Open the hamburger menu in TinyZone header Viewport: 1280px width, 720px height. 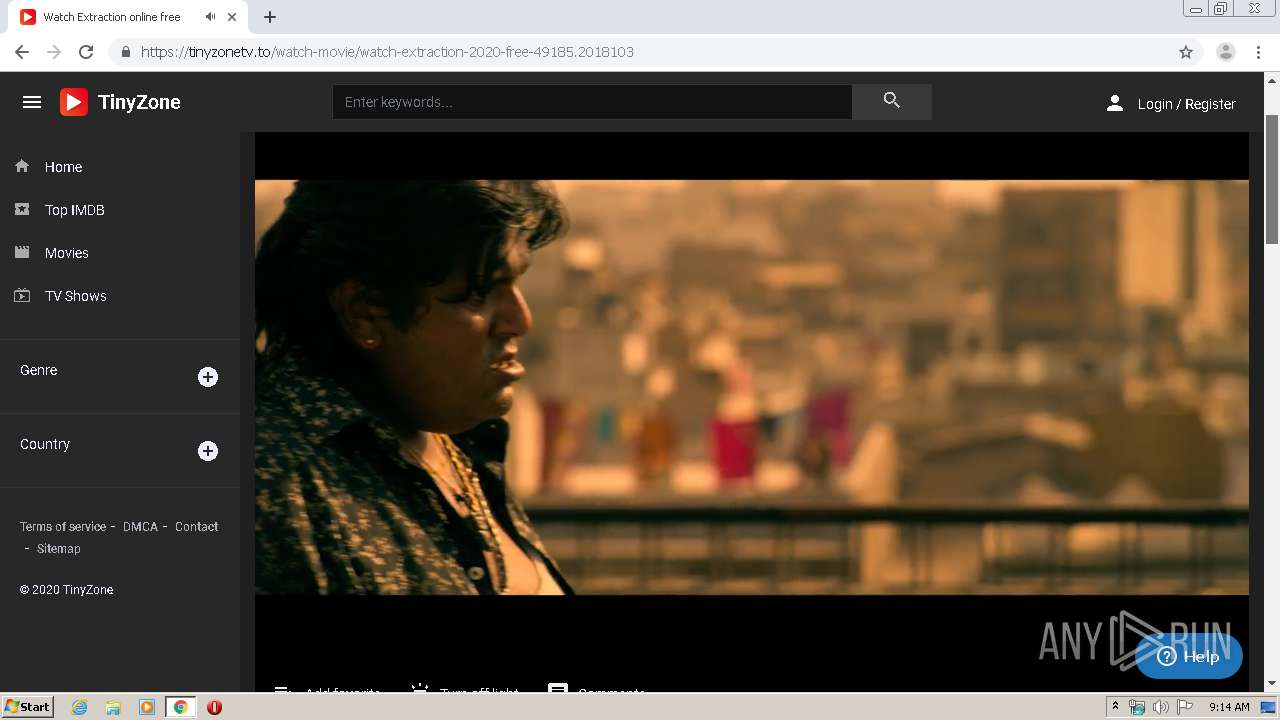32,102
